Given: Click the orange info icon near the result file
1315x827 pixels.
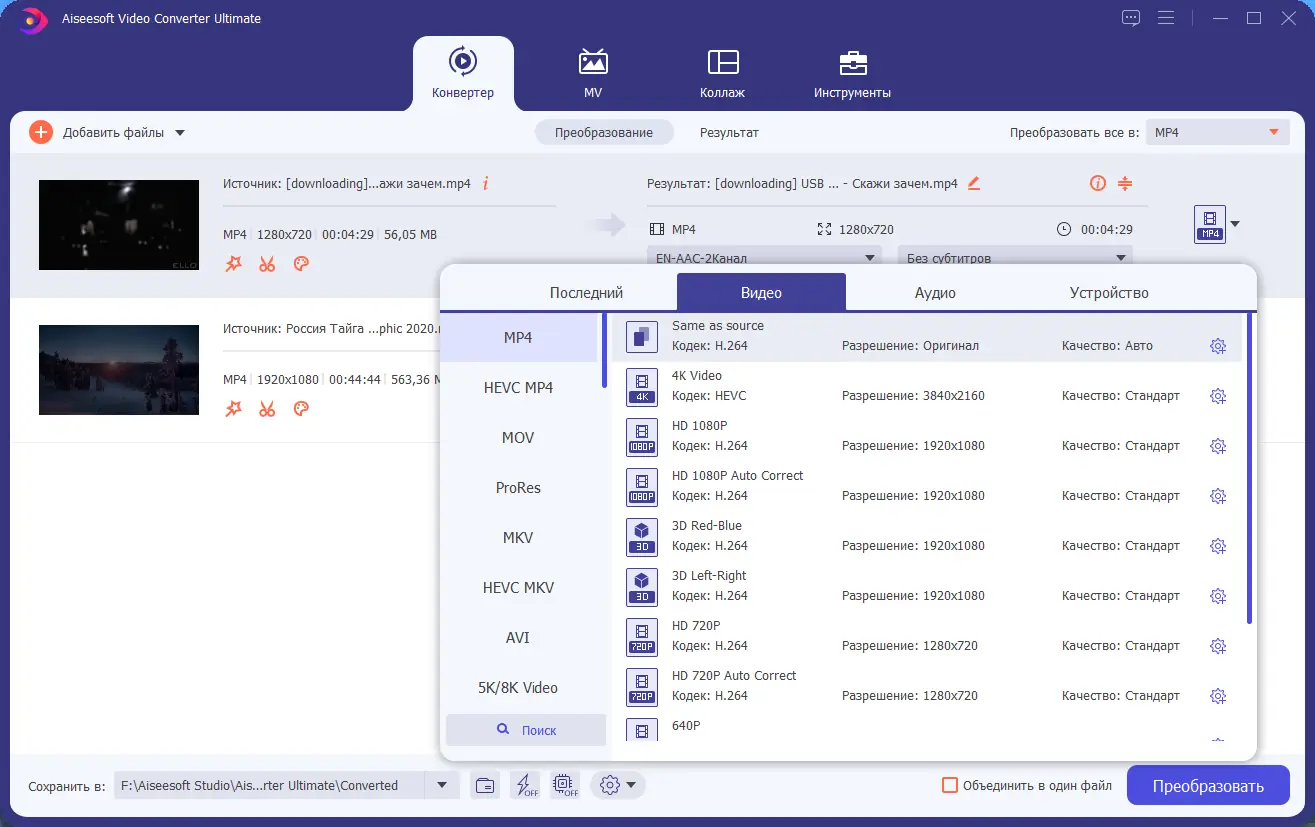Looking at the screenshot, I should [x=1097, y=183].
